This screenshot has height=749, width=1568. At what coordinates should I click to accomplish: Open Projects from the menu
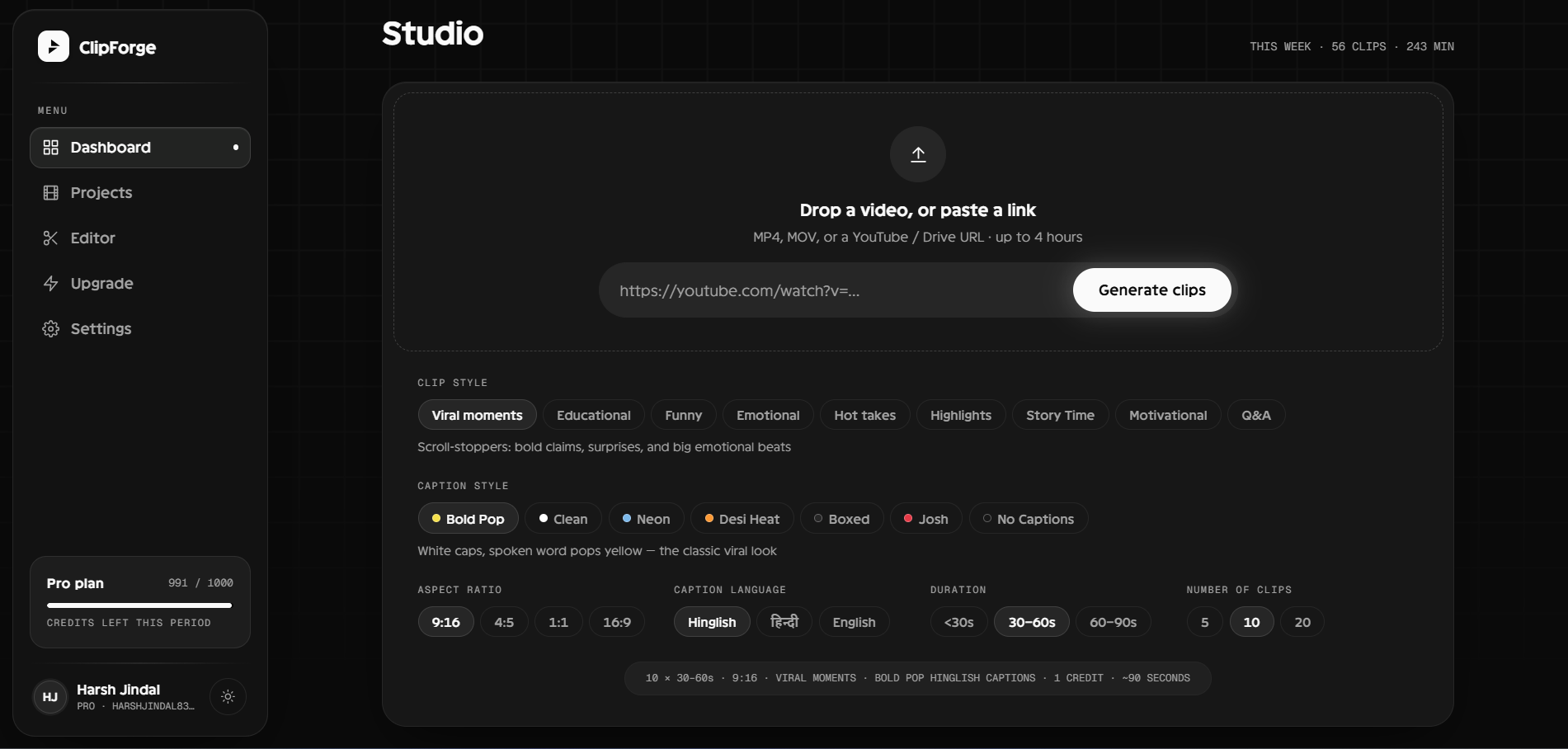pos(140,193)
